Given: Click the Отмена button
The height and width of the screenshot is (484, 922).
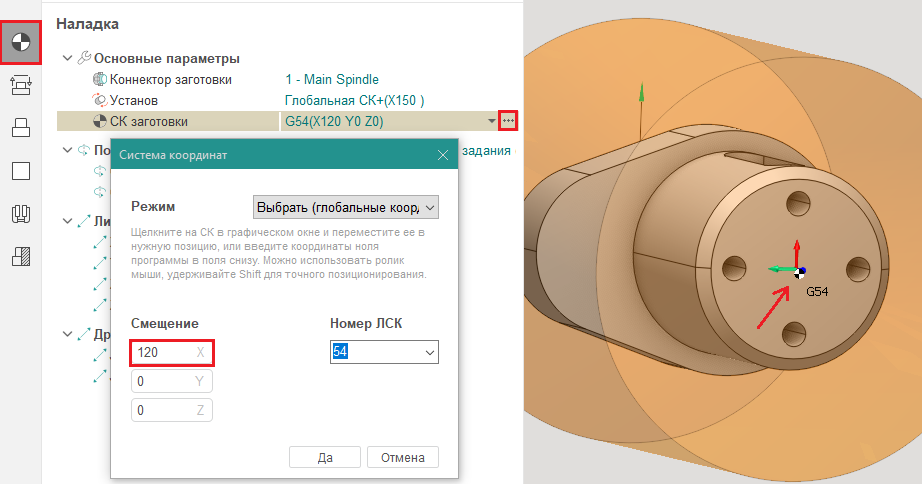Looking at the screenshot, I should pyautogui.click(x=403, y=457).
